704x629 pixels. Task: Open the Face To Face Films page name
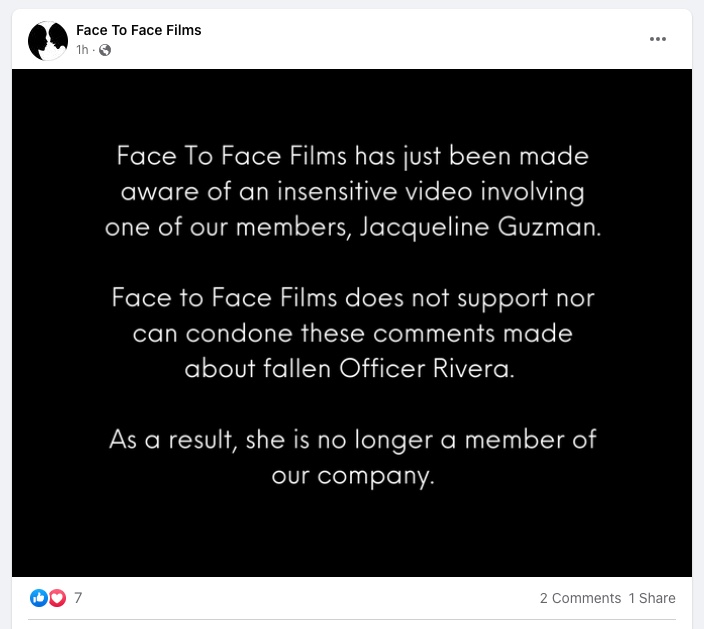139,30
